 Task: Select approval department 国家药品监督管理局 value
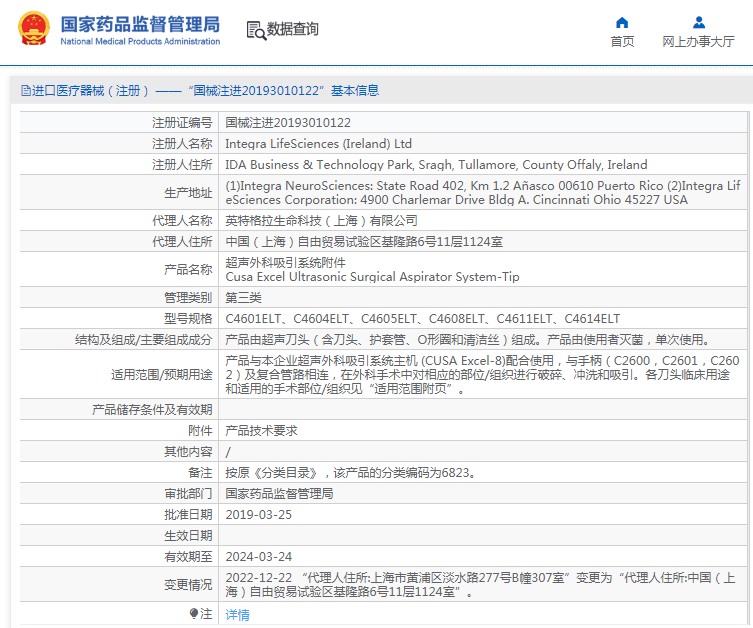279,494
